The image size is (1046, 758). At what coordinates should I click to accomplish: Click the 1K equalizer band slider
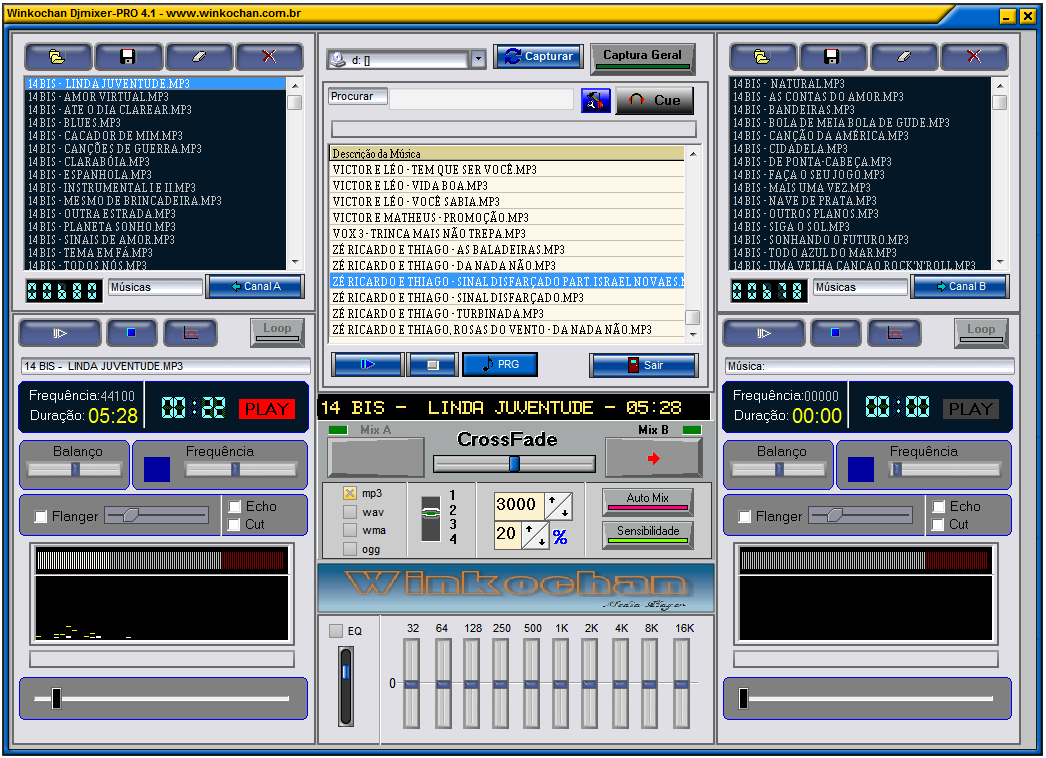(x=560, y=683)
